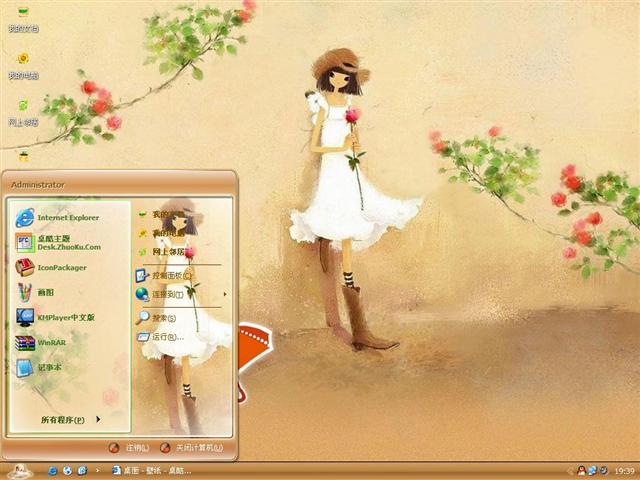Click 关闭计算机(U) shut down button
This screenshot has height=480, width=640.
(192, 448)
